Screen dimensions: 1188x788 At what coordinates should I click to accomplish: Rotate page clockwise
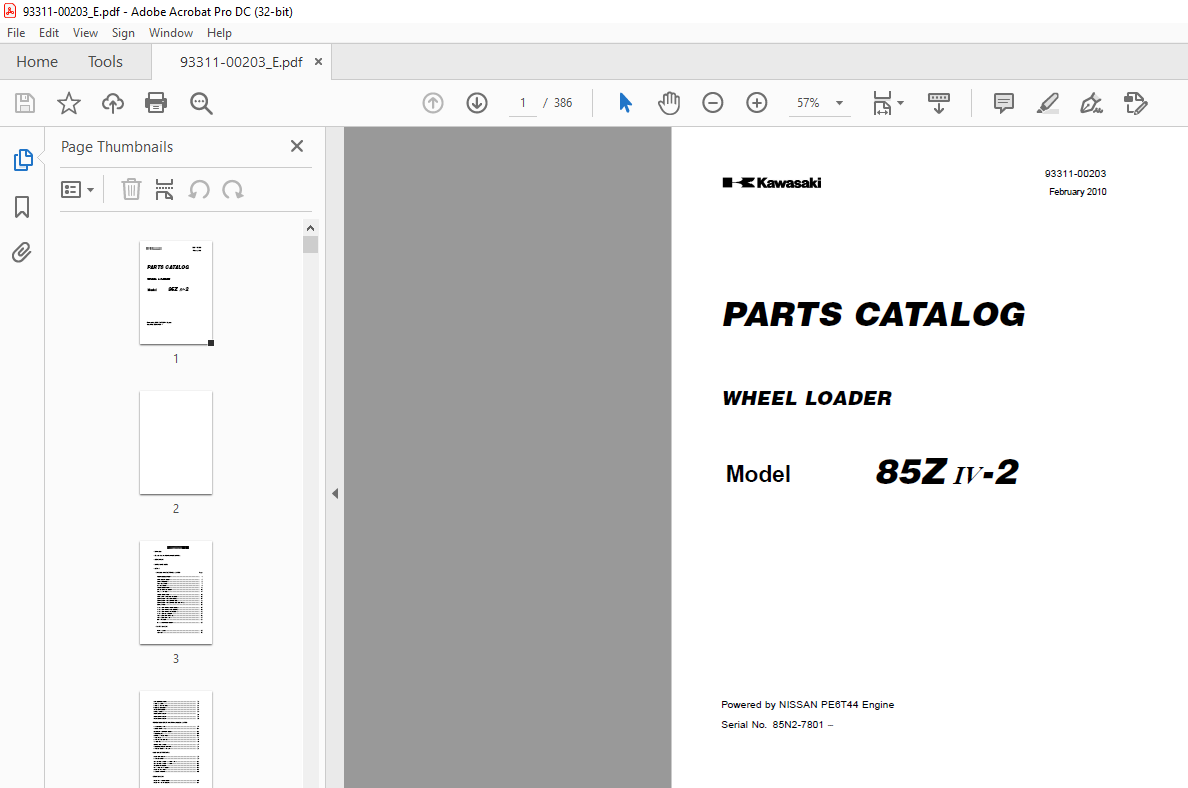[233, 189]
